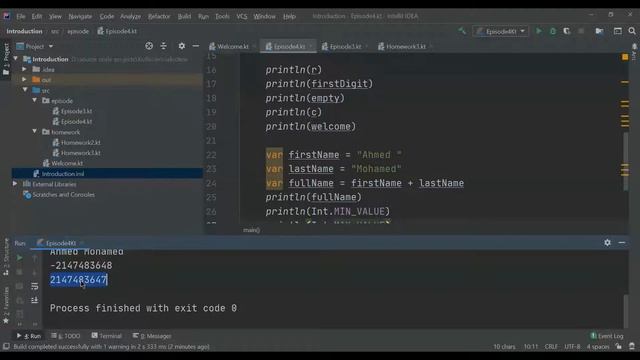The height and width of the screenshot is (360, 640).
Task: Click the tool windows quick access icon in status bar corner
Action: click(6, 347)
